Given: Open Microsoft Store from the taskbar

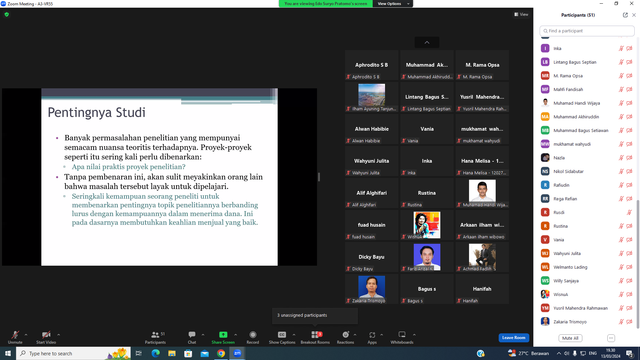Looking at the screenshot, I should pos(188,353).
